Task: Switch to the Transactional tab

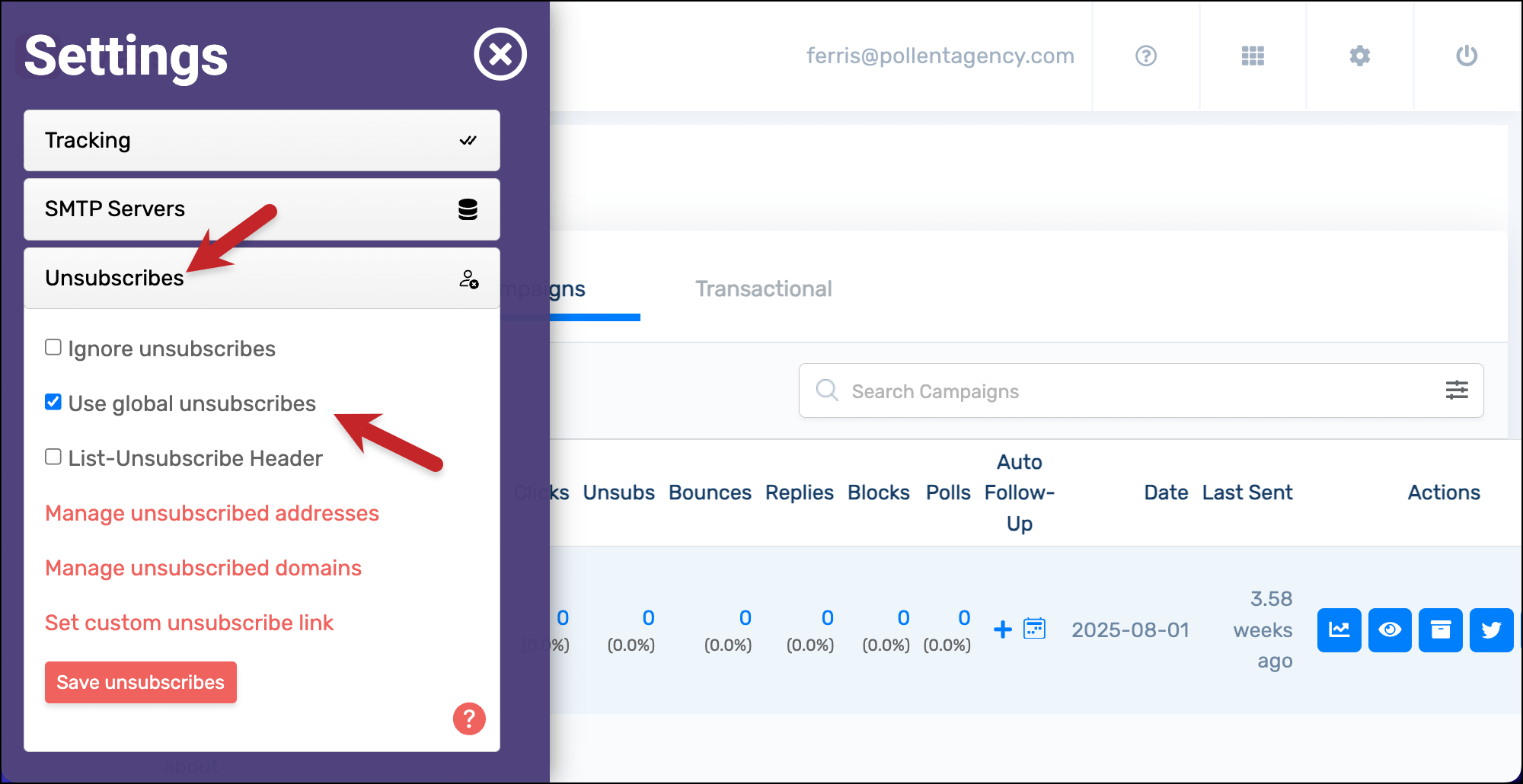Action: point(763,289)
